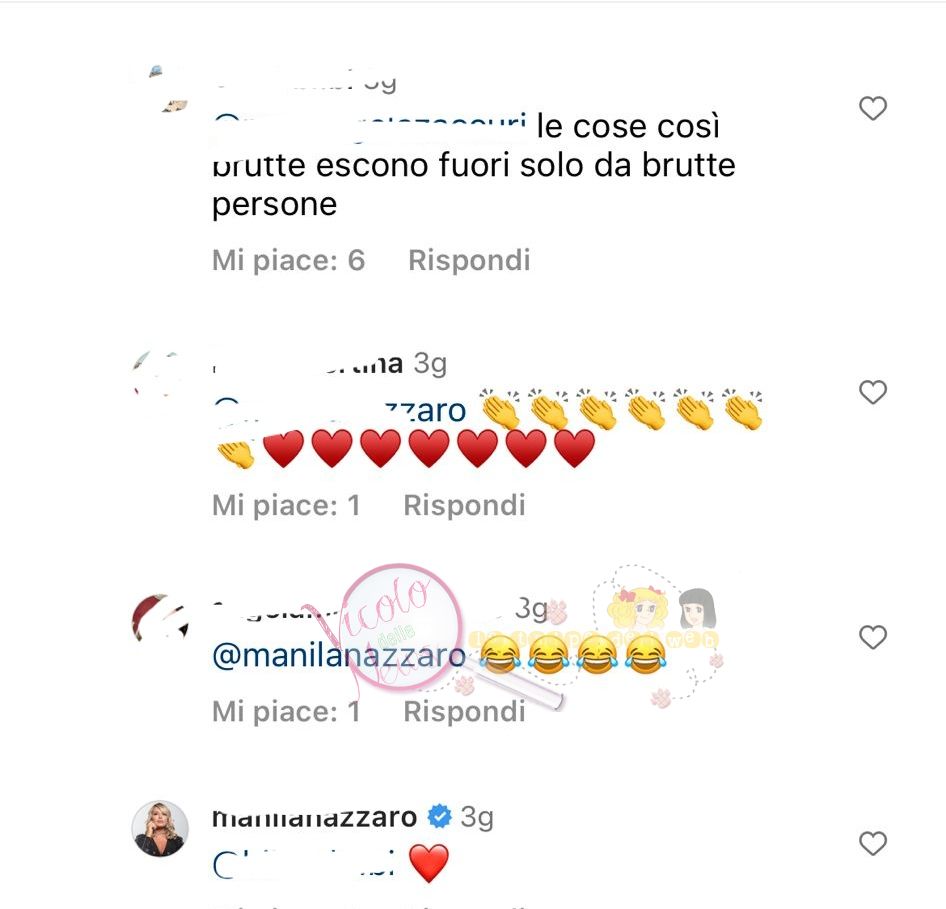Open avatar of the clapping emoji commenter
This screenshot has width=946, height=909.
coord(160,374)
